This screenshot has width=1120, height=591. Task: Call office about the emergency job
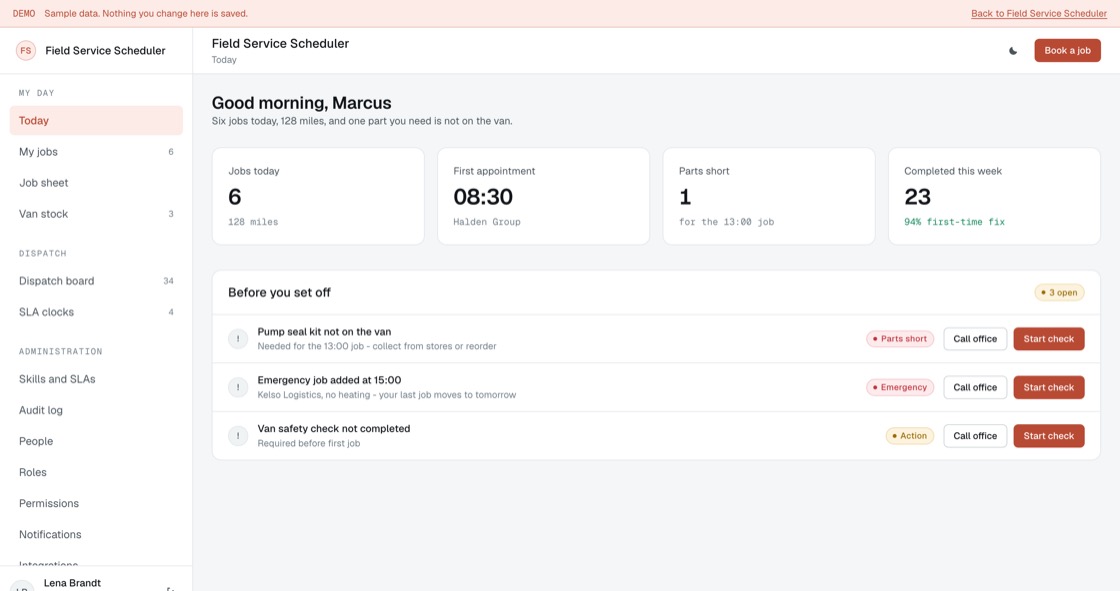(975, 387)
